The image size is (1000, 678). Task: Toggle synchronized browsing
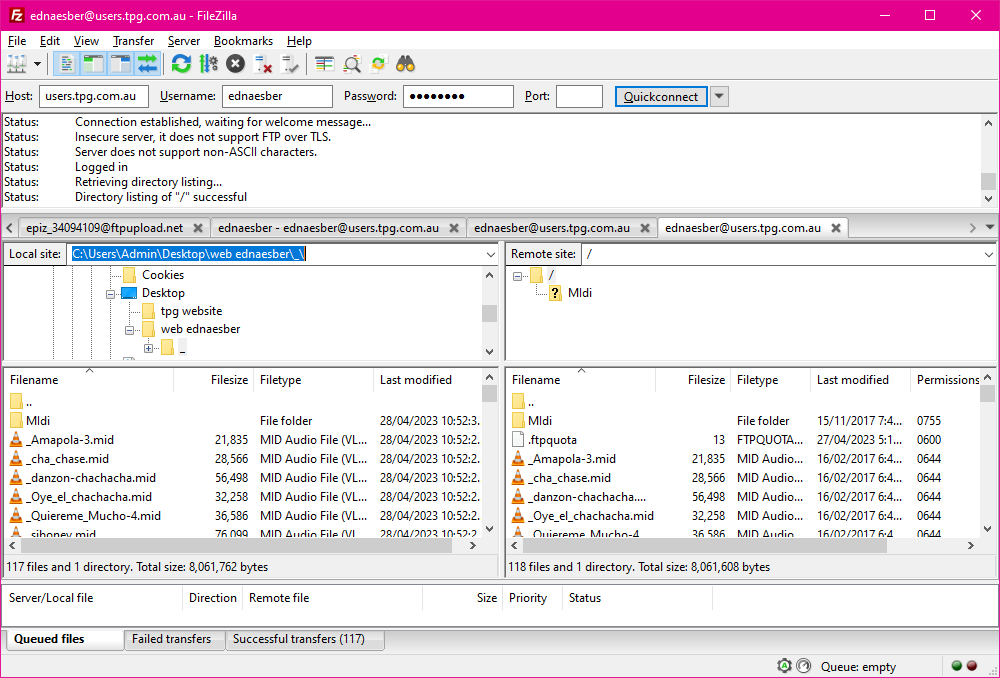[x=379, y=64]
